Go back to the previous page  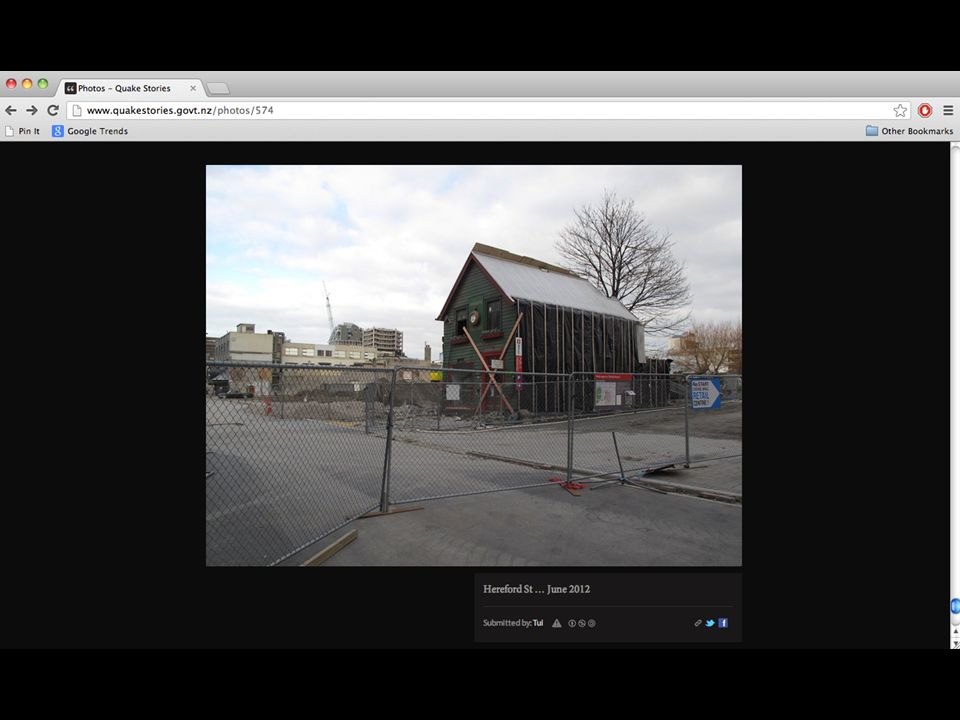click(10, 110)
